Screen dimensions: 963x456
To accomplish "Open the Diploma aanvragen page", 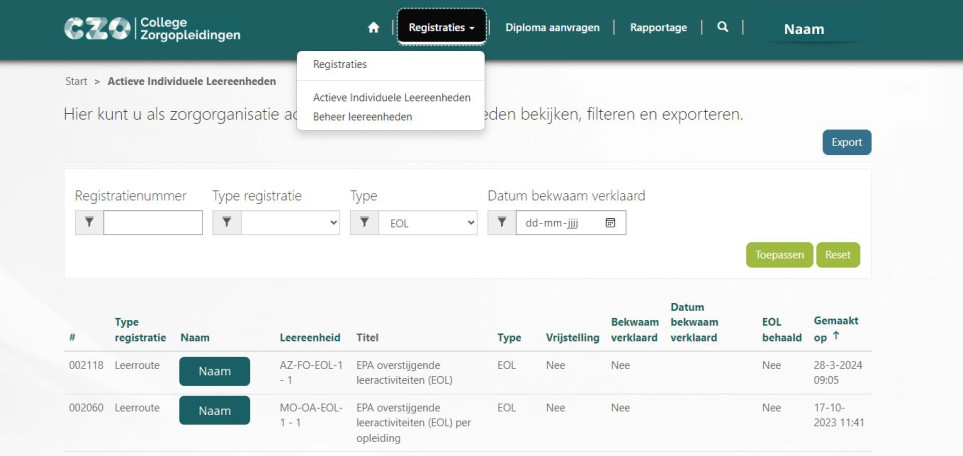I will [x=552, y=28].
